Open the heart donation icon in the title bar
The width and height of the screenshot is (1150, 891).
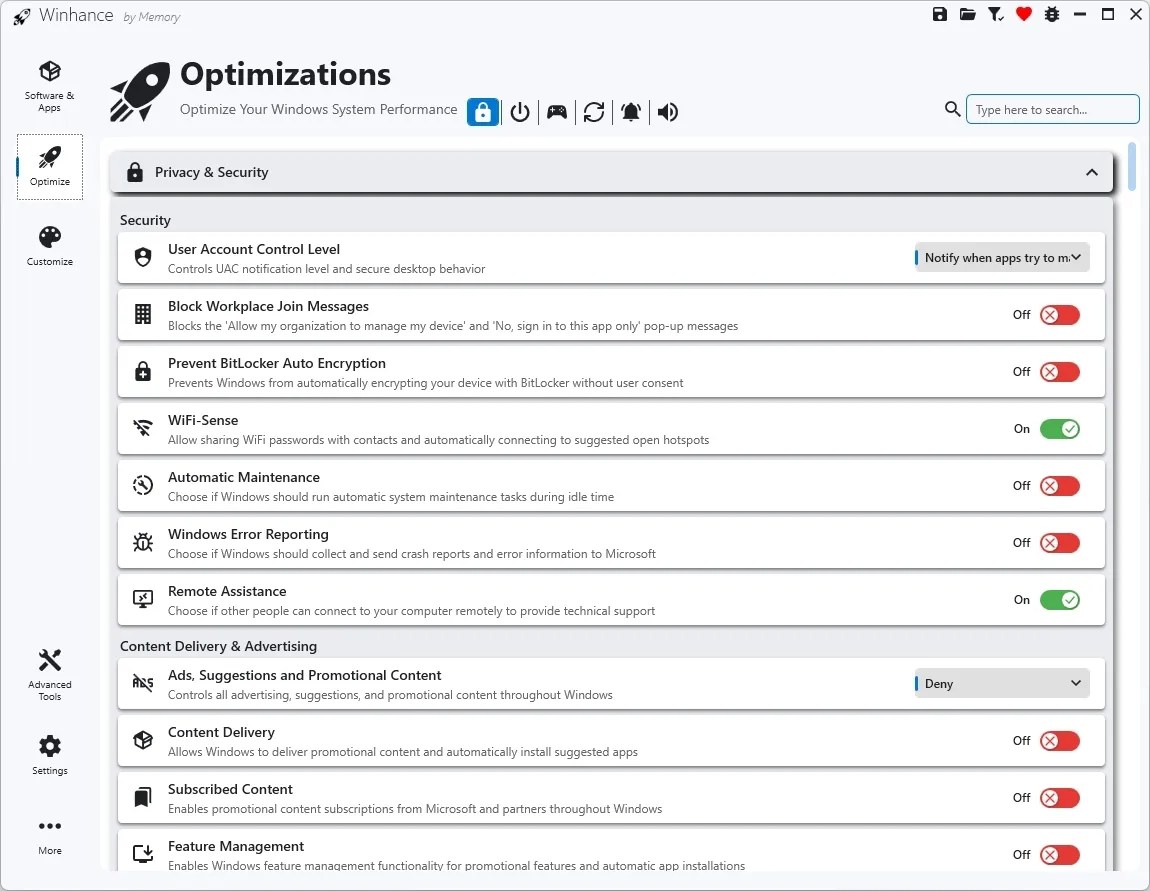[1023, 14]
